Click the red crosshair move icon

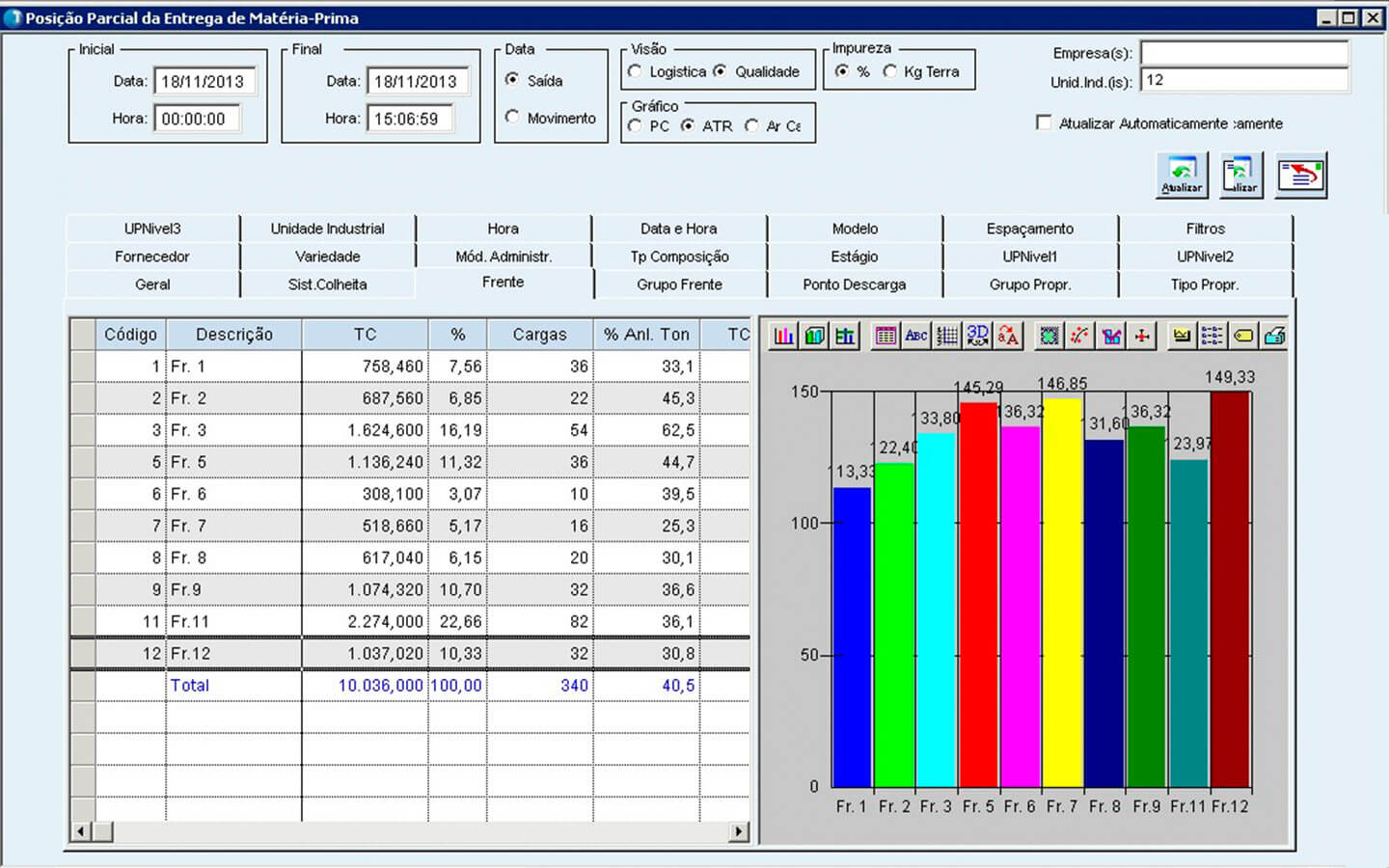pos(1142,336)
